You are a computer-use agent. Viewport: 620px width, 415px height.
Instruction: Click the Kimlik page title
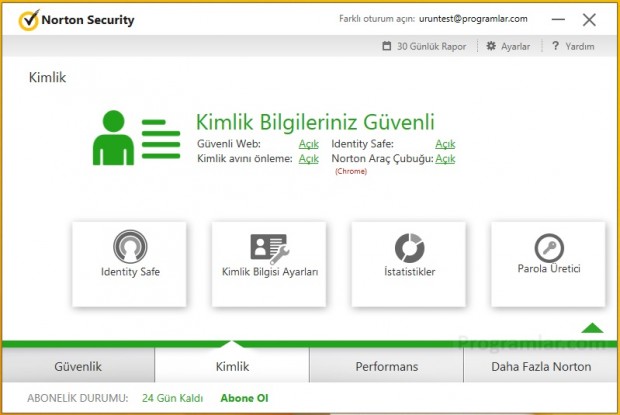47,77
